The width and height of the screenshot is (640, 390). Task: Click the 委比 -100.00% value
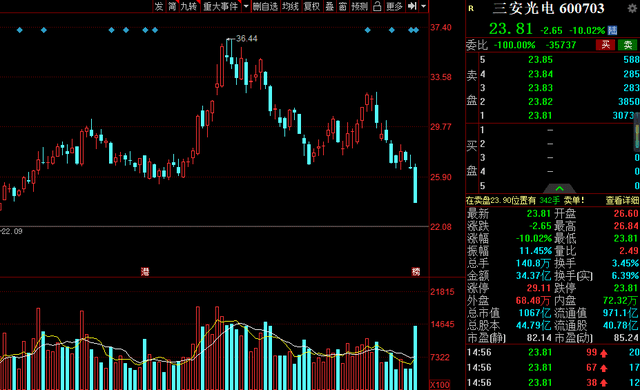[515, 45]
